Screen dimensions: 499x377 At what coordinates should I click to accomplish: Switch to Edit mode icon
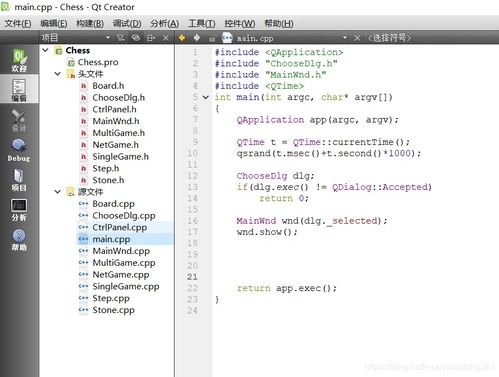click(x=19, y=89)
